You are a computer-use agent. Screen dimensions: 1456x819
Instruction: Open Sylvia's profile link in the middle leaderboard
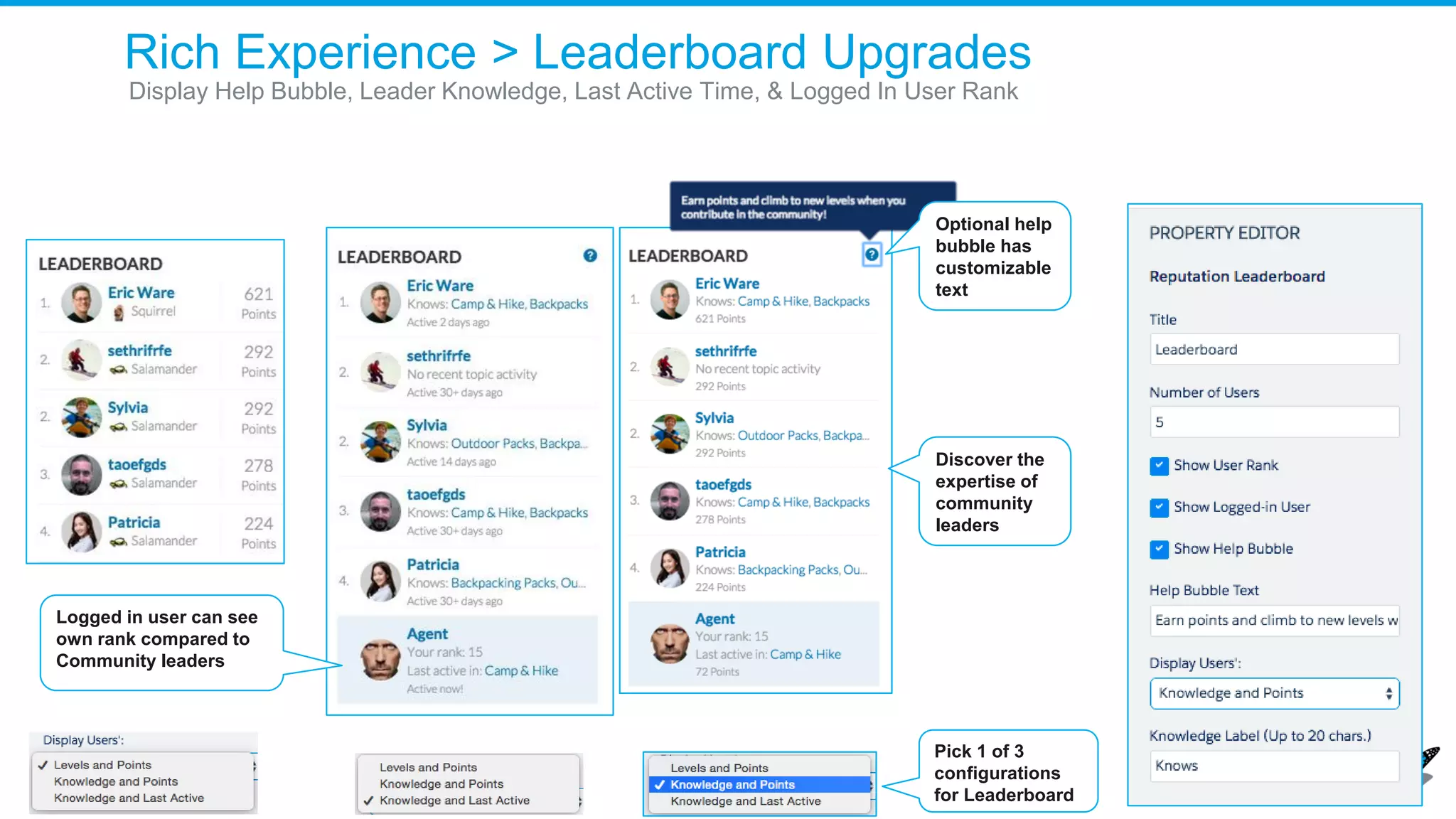[427, 425]
